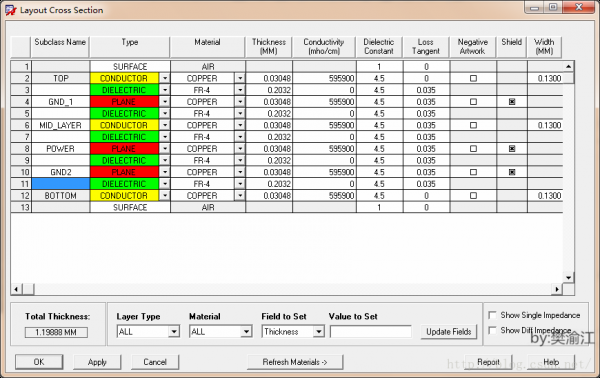Click the table scroll-down arrow

[x=569, y=277]
